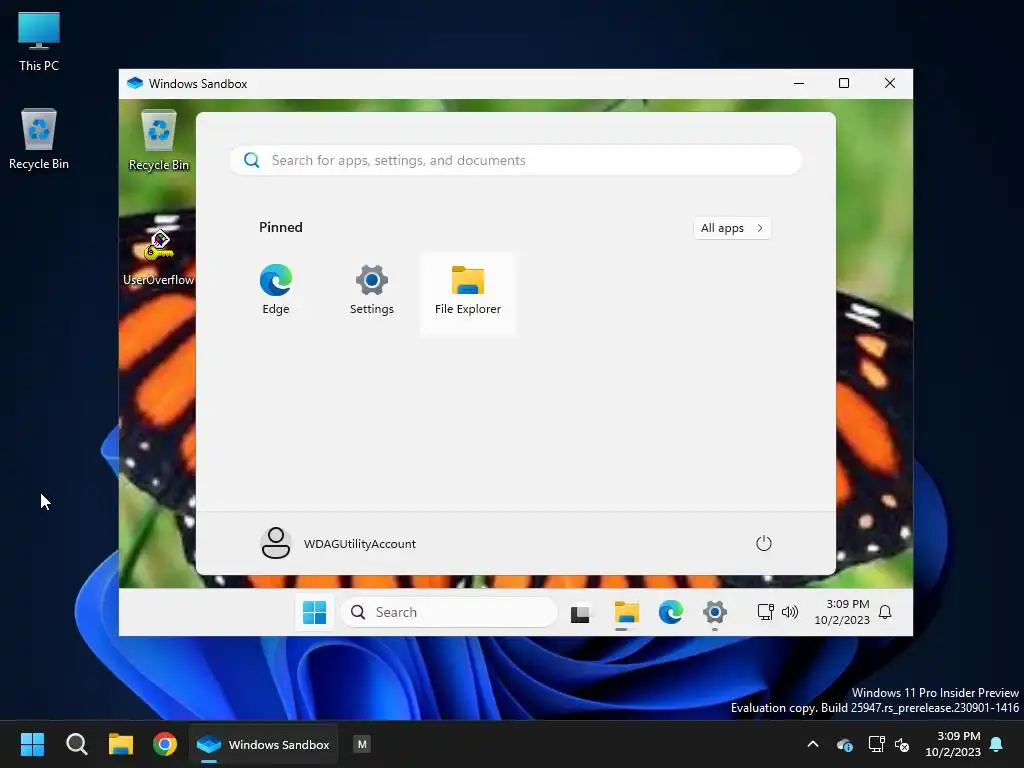Open the sandbox power options button

763,543
